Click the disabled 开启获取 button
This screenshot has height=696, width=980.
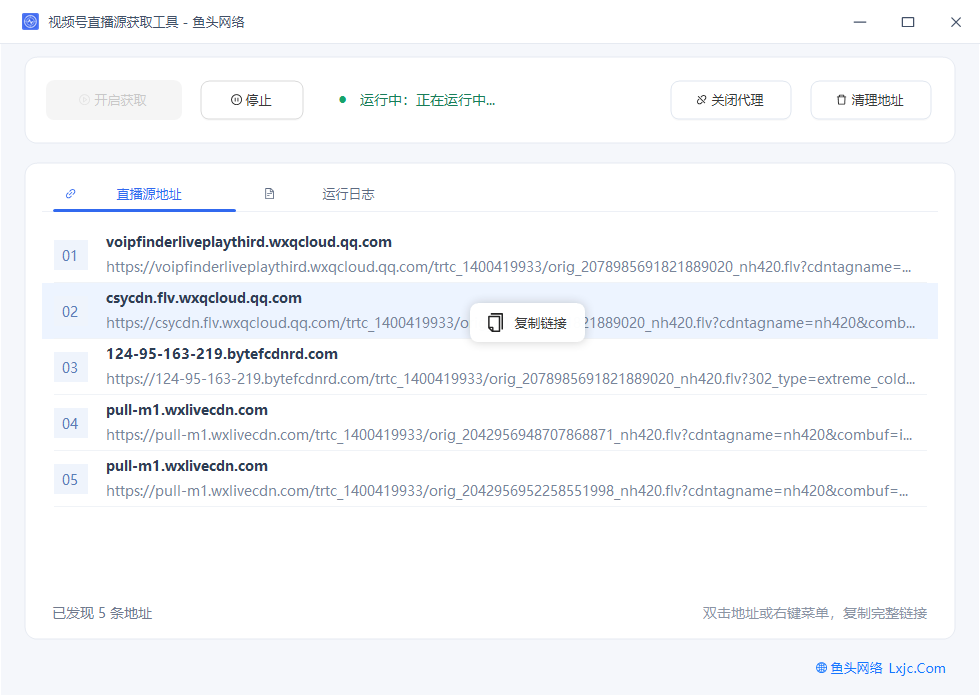click(114, 100)
